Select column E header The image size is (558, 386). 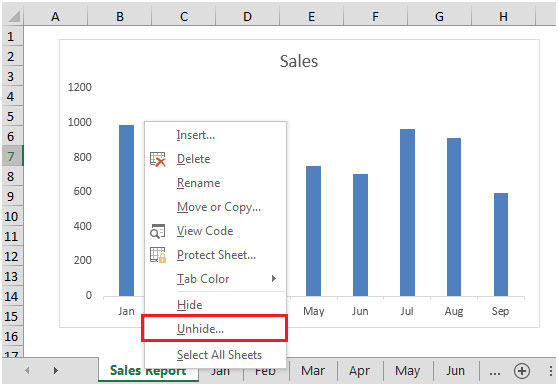coord(311,16)
